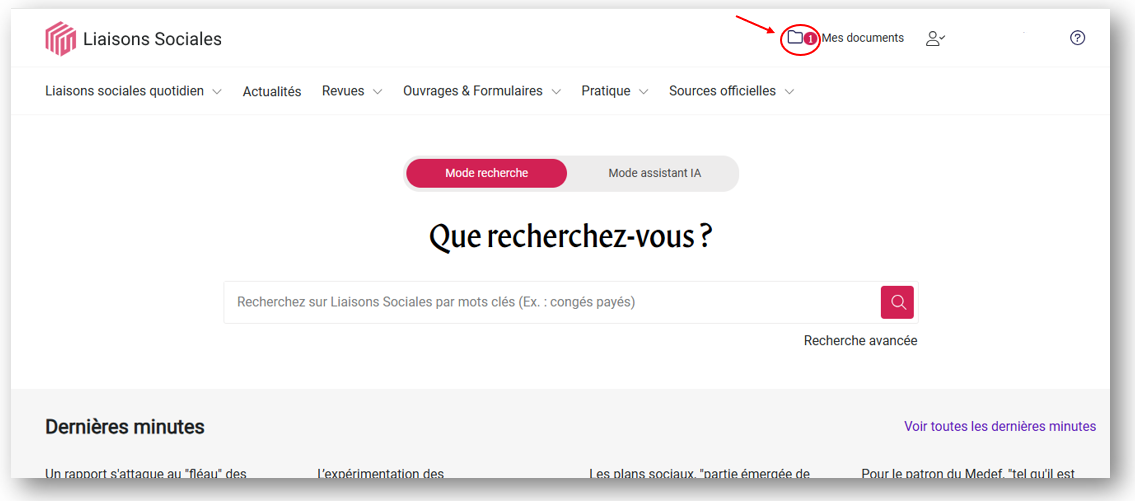Open the article "L'expérimentation des"
The height and width of the screenshot is (501, 1135).
click(x=380, y=474)
